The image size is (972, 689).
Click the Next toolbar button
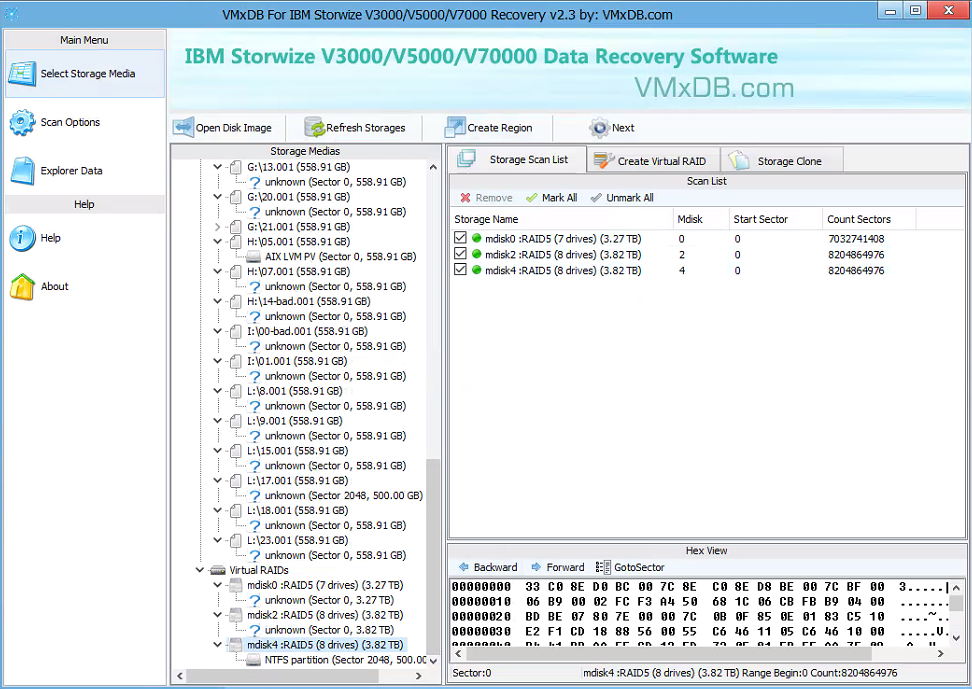click(612, 128)
